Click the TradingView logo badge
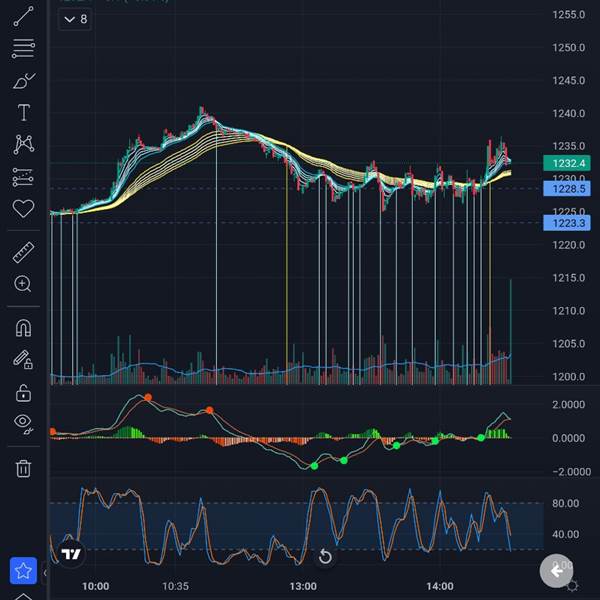 (71, 554)
